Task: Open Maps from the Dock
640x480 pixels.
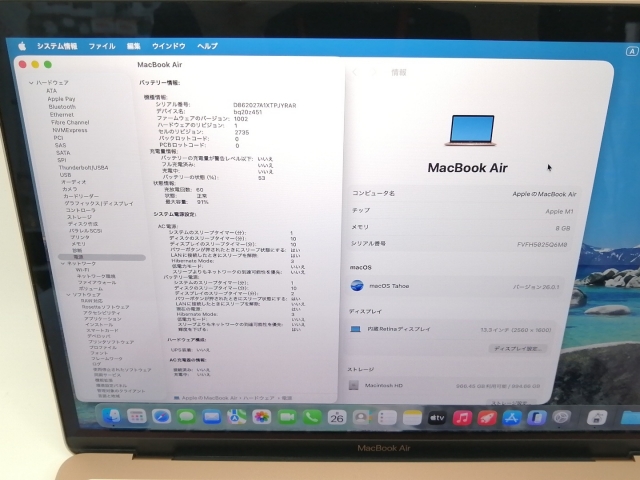Action: coord(237,417)
